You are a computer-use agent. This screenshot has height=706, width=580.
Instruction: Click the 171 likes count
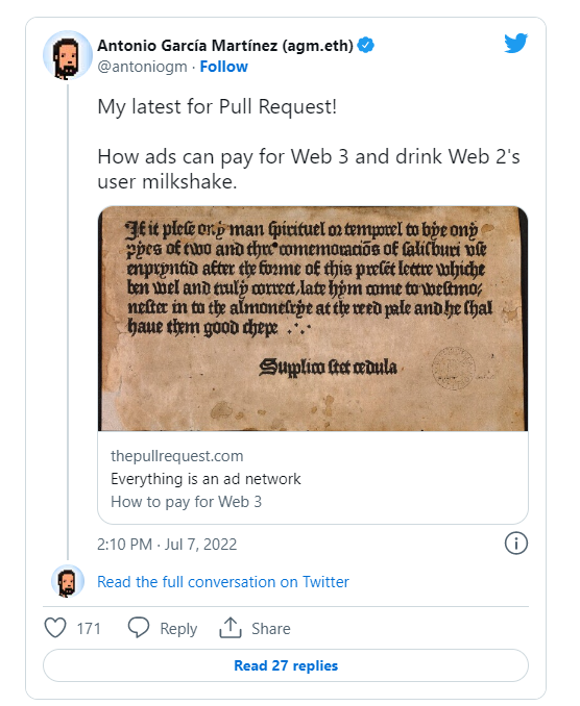click(88, 629)
